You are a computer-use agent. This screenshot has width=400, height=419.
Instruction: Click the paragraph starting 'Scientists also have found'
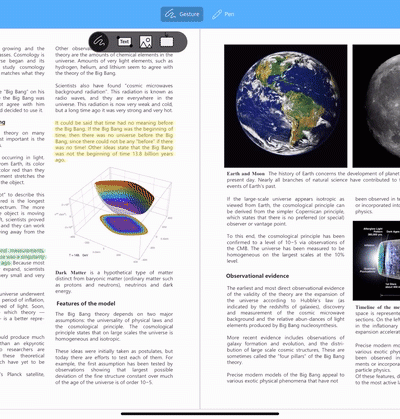(114, 98)
